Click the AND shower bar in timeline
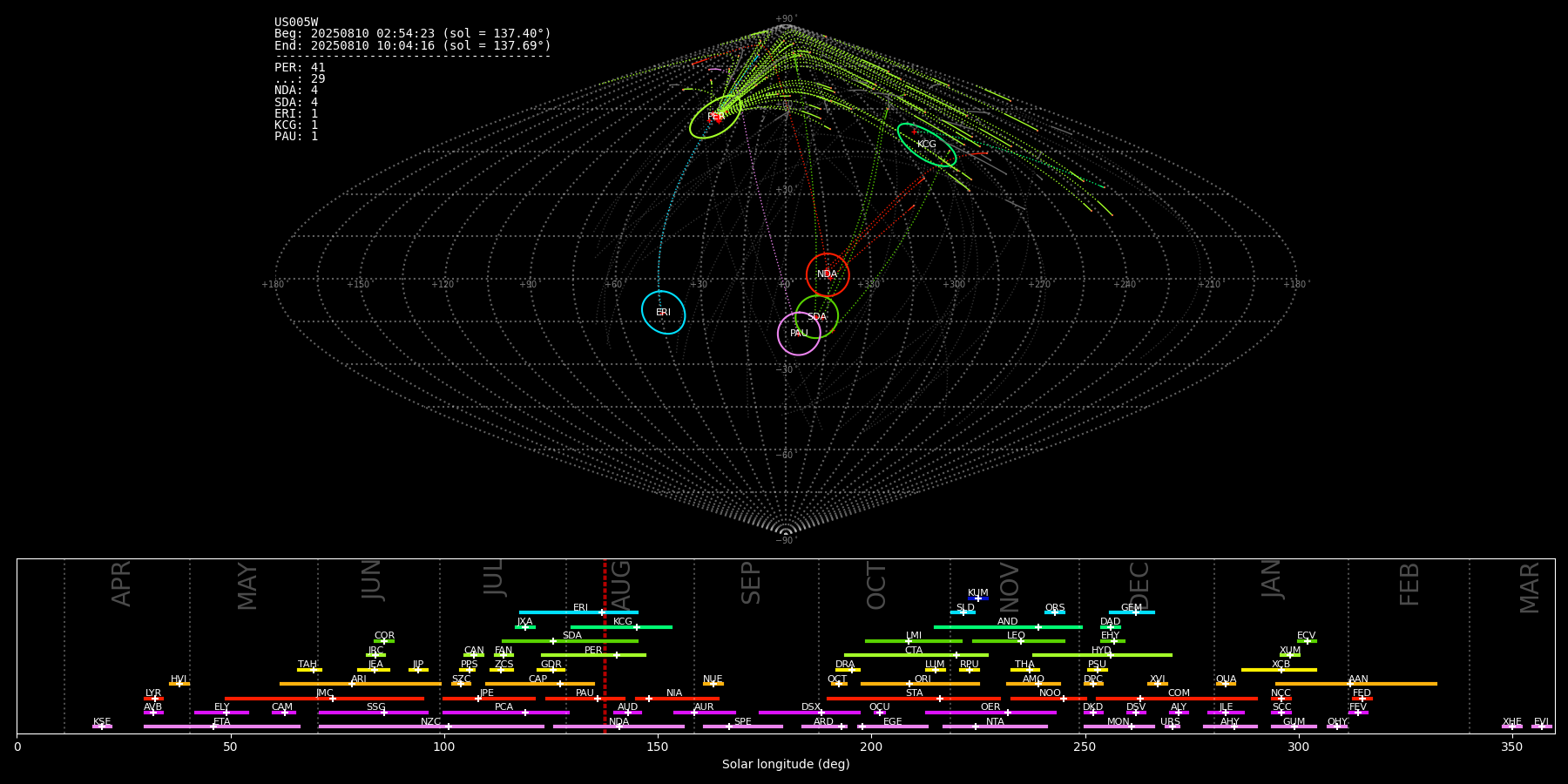 click(1008, 627)
